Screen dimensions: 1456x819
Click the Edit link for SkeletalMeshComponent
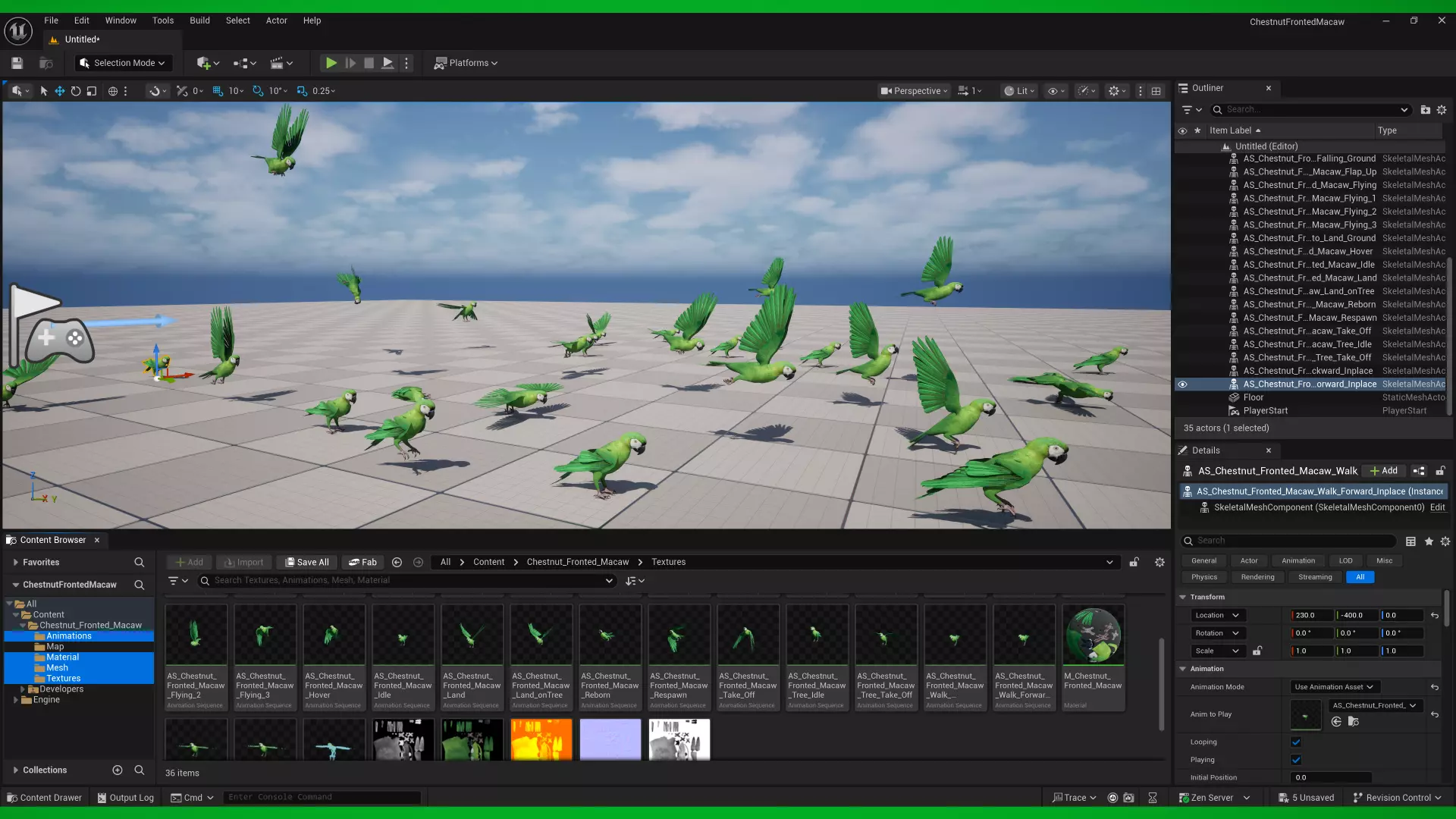pos(1438,507)
